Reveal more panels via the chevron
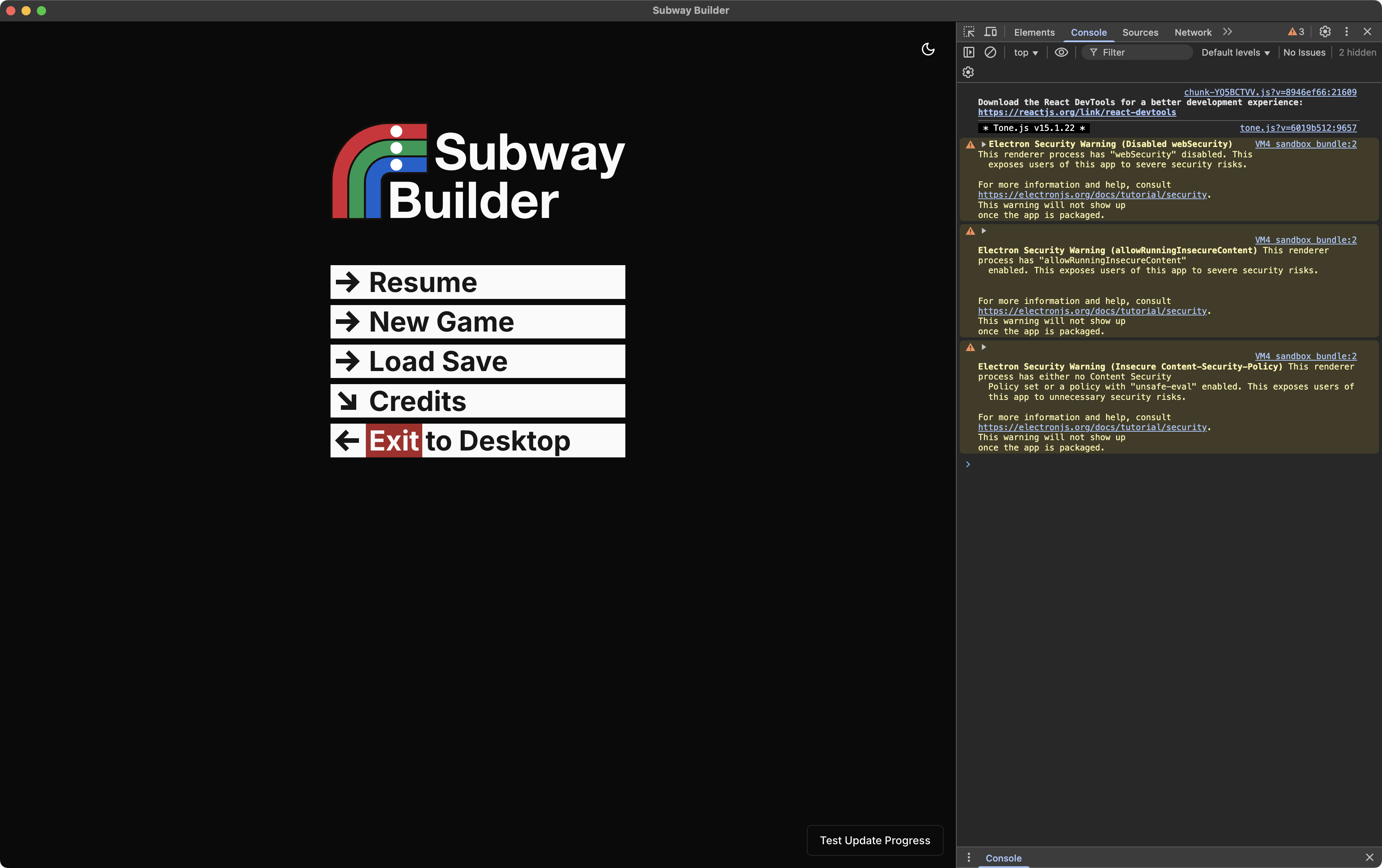The image size is (1382, 868). (1228, 31)
